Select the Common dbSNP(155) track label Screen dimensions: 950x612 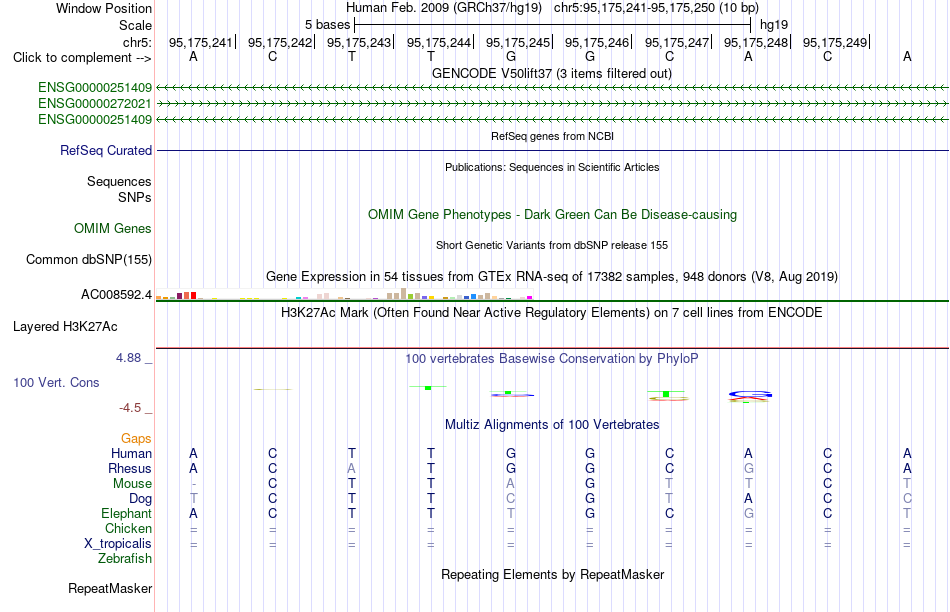pyautogui.click(x=89, y=259)
